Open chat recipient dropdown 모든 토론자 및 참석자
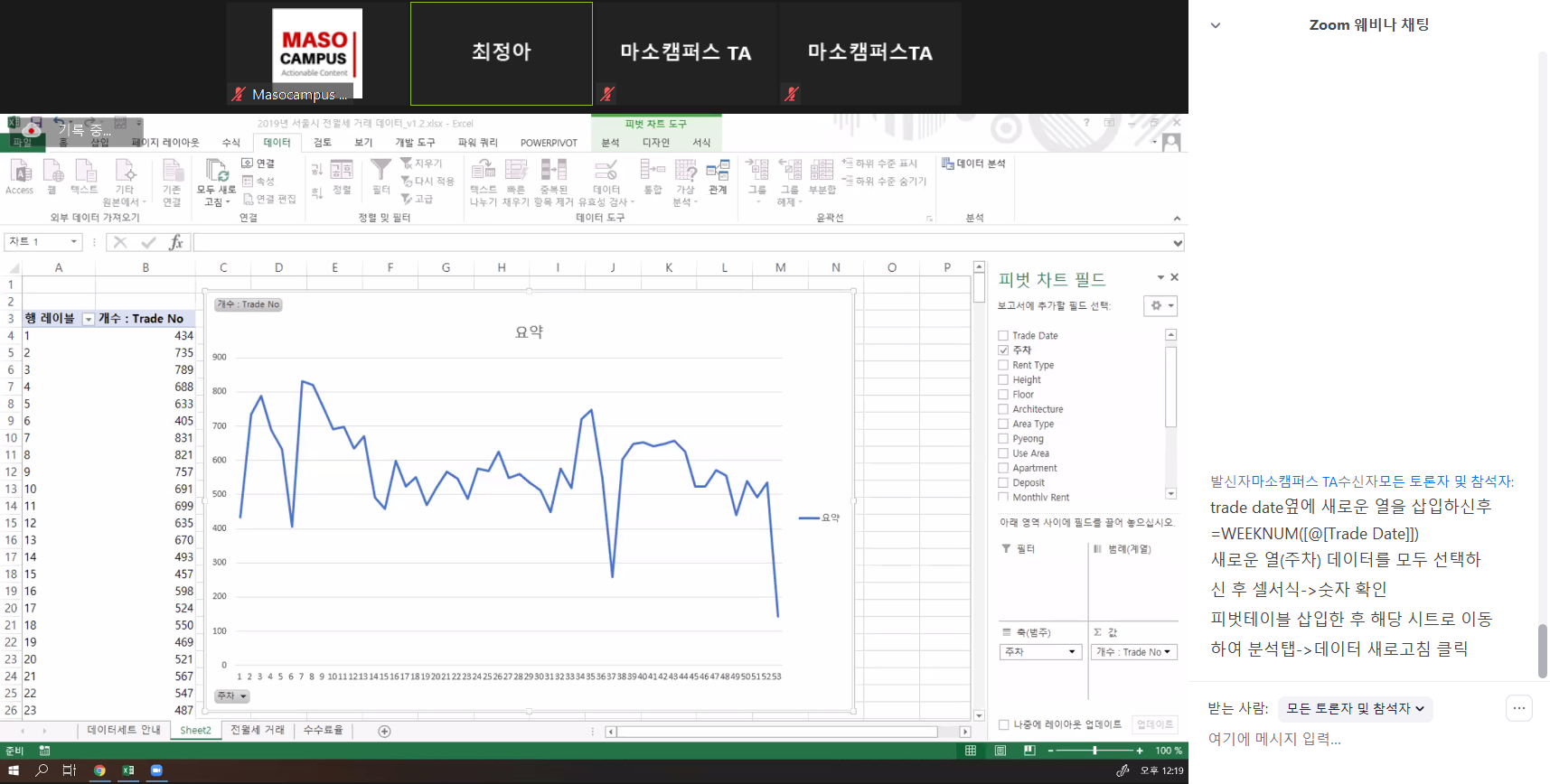The image size is (1550, 784). [x=1355, y=709]
